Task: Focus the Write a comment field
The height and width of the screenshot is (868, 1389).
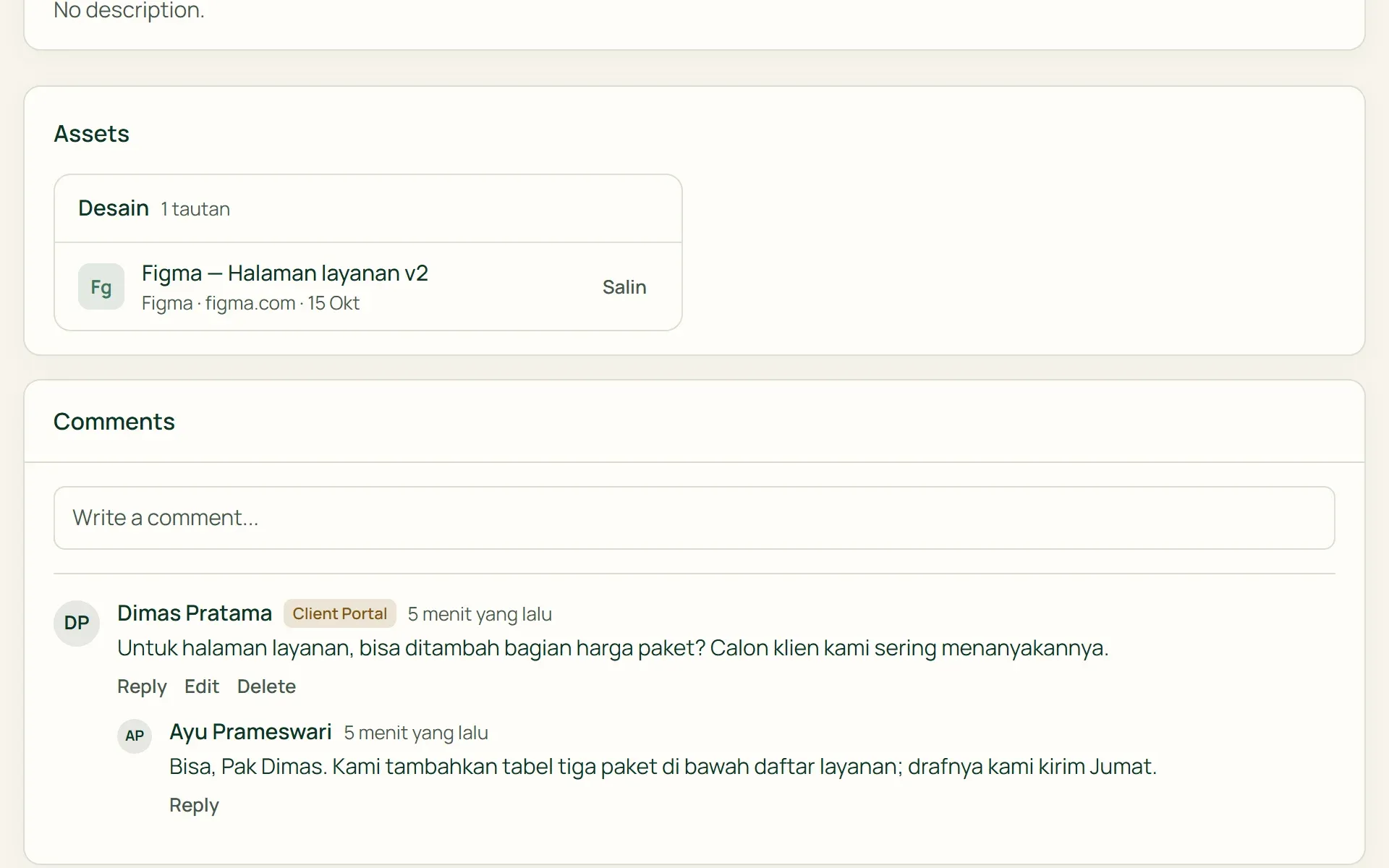Action: pyautogui.click(x=694, y=518)
